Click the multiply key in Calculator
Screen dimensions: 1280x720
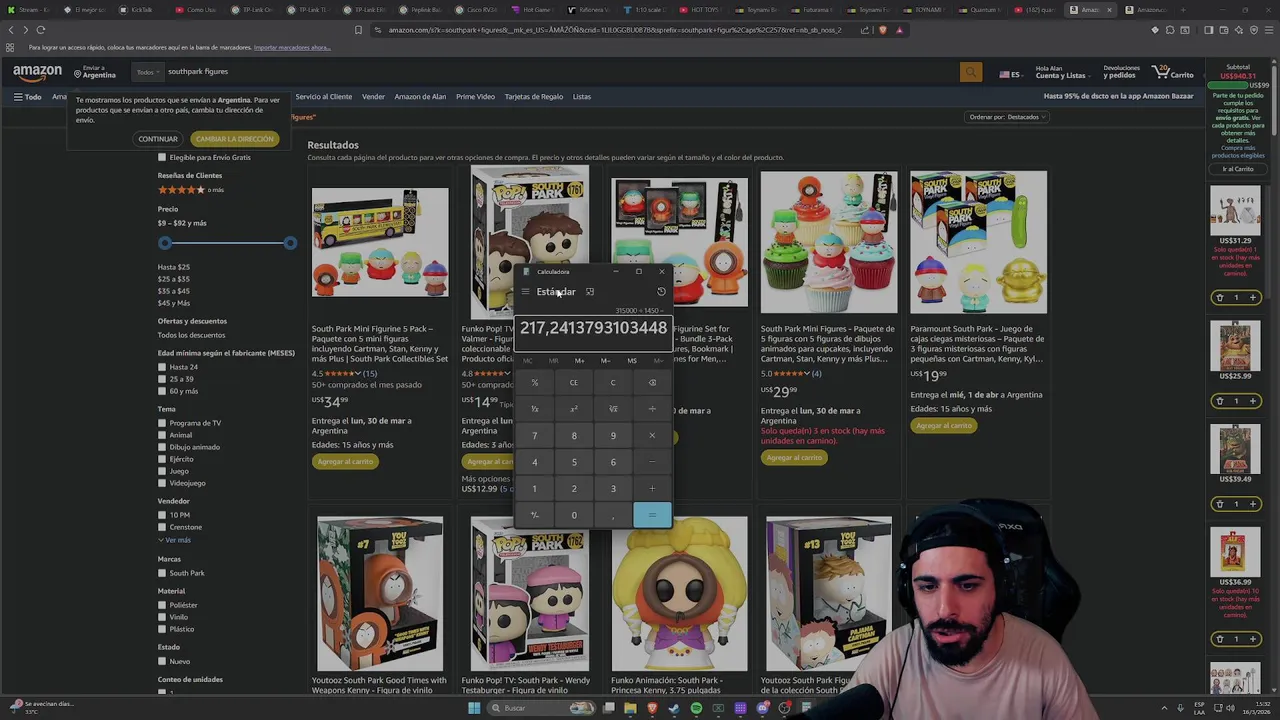point(652,435)
